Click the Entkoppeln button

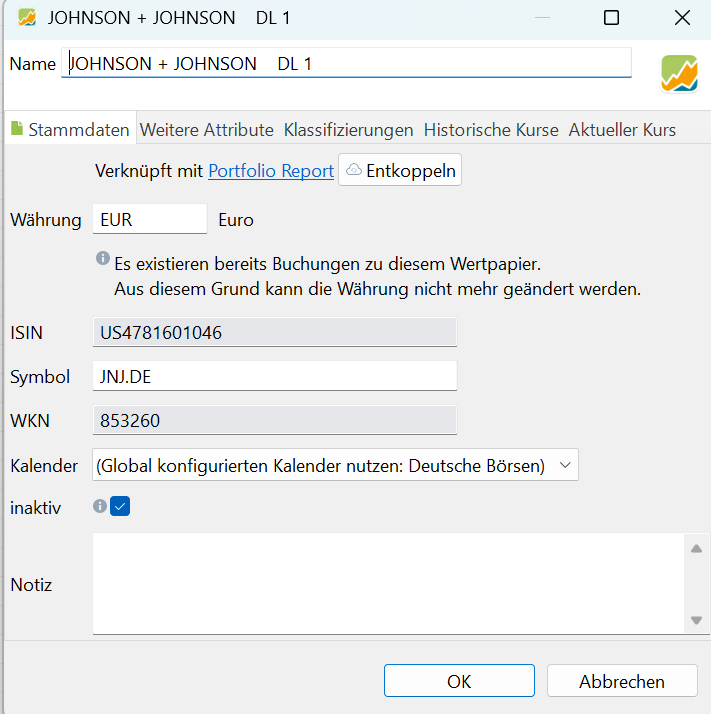tap(400, 170)
